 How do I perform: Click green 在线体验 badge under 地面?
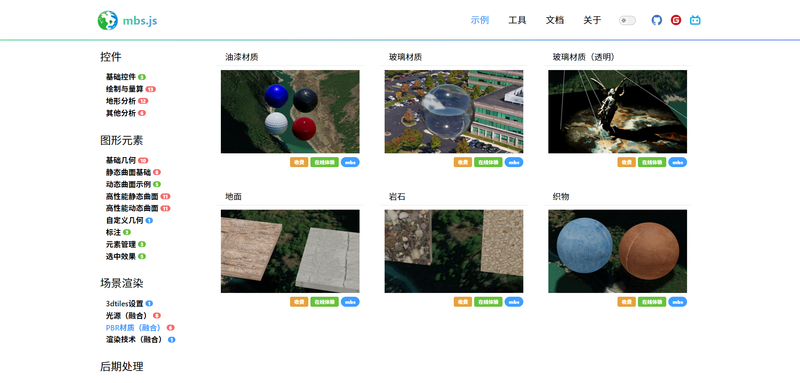click(324, 302)
